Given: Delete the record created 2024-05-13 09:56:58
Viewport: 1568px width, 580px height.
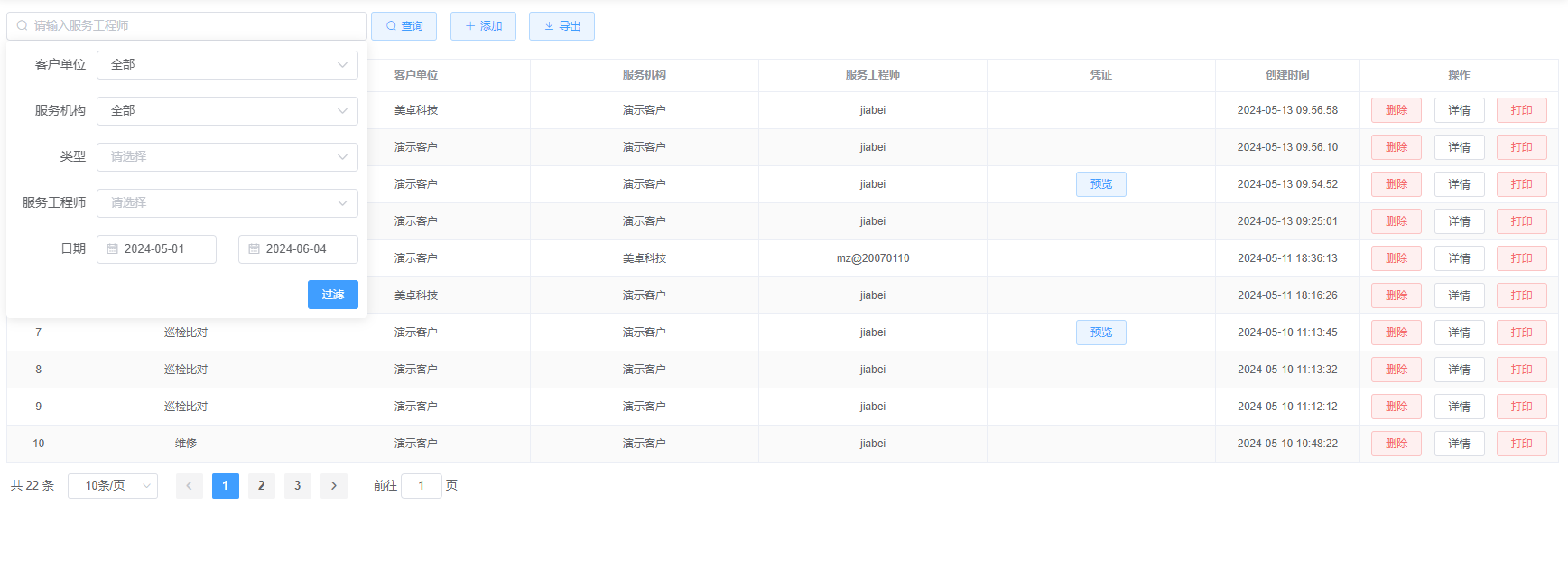Looking at the screenshot, I should click(x=1396, y=110).
